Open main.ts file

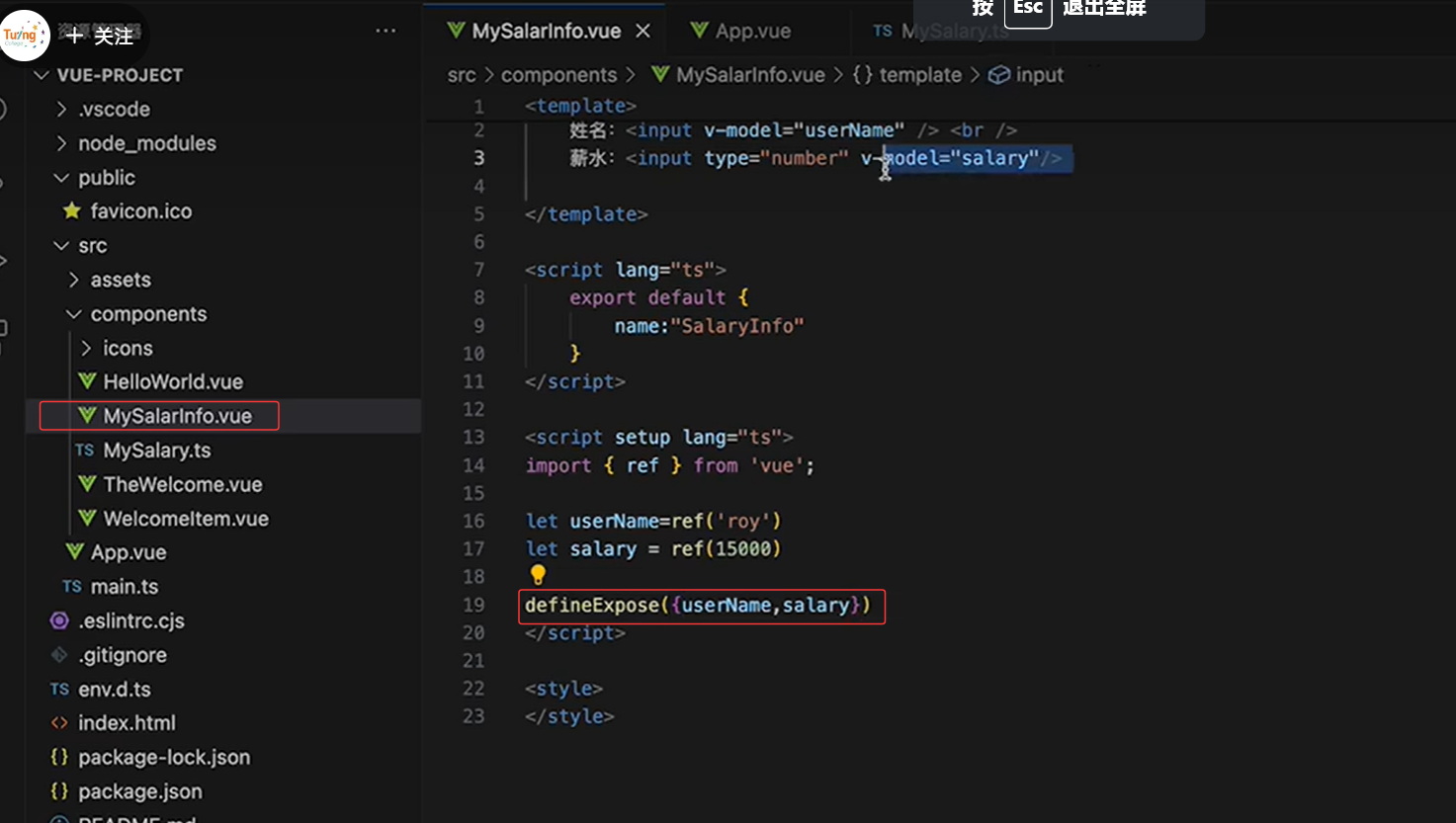pos(125,587)
